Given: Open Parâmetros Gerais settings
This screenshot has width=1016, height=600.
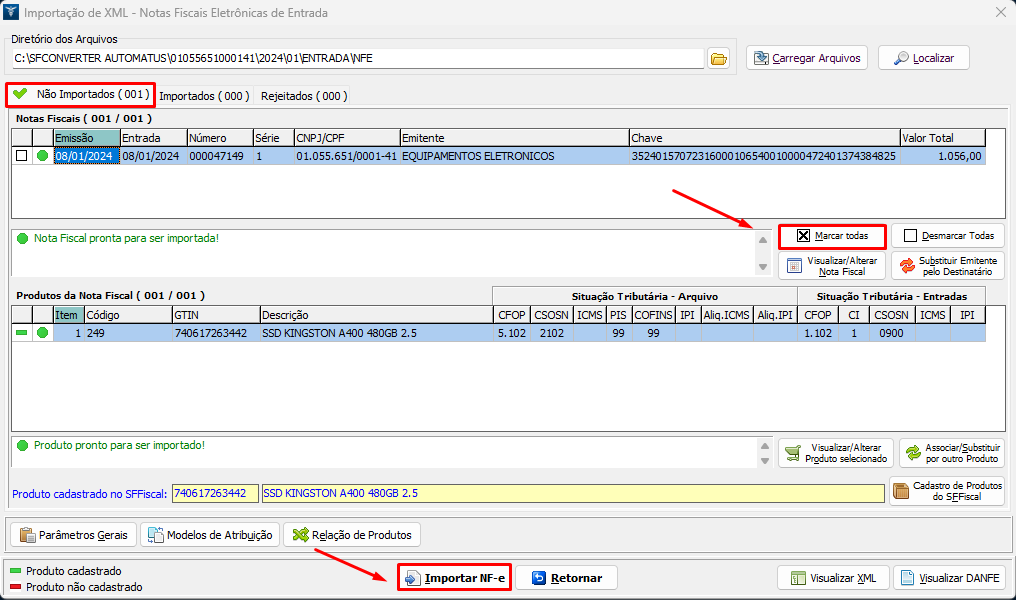Looking at the screenshot, I should 73,535.
